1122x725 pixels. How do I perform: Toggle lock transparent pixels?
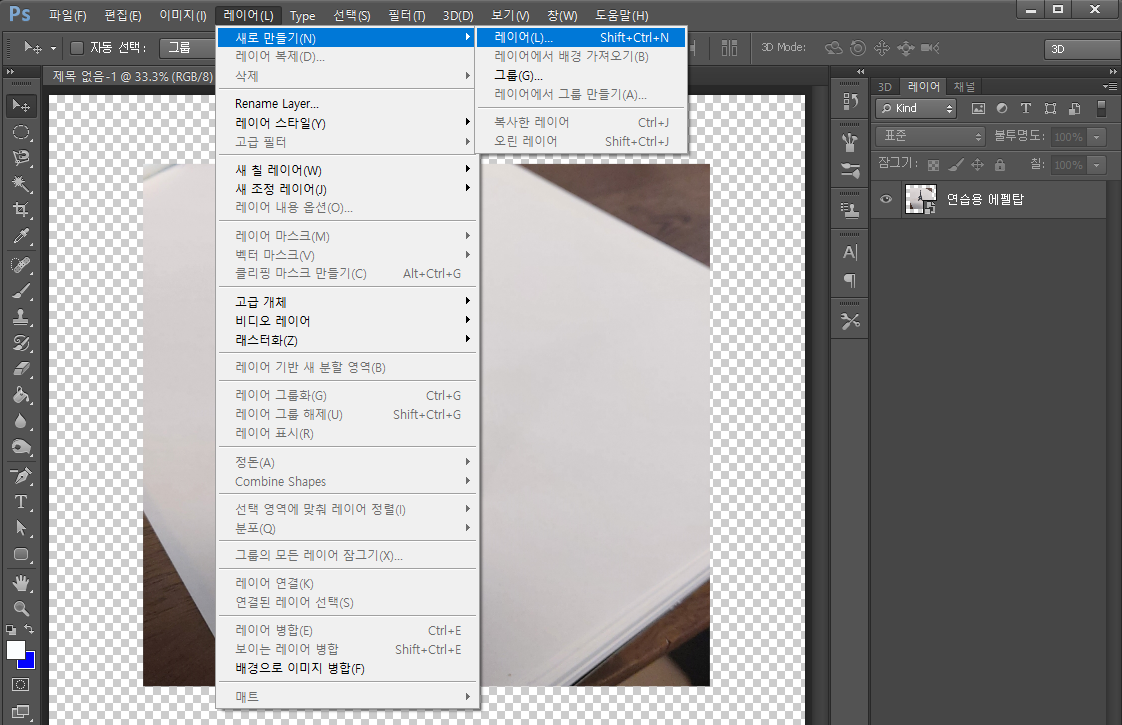tap(933, 165)
